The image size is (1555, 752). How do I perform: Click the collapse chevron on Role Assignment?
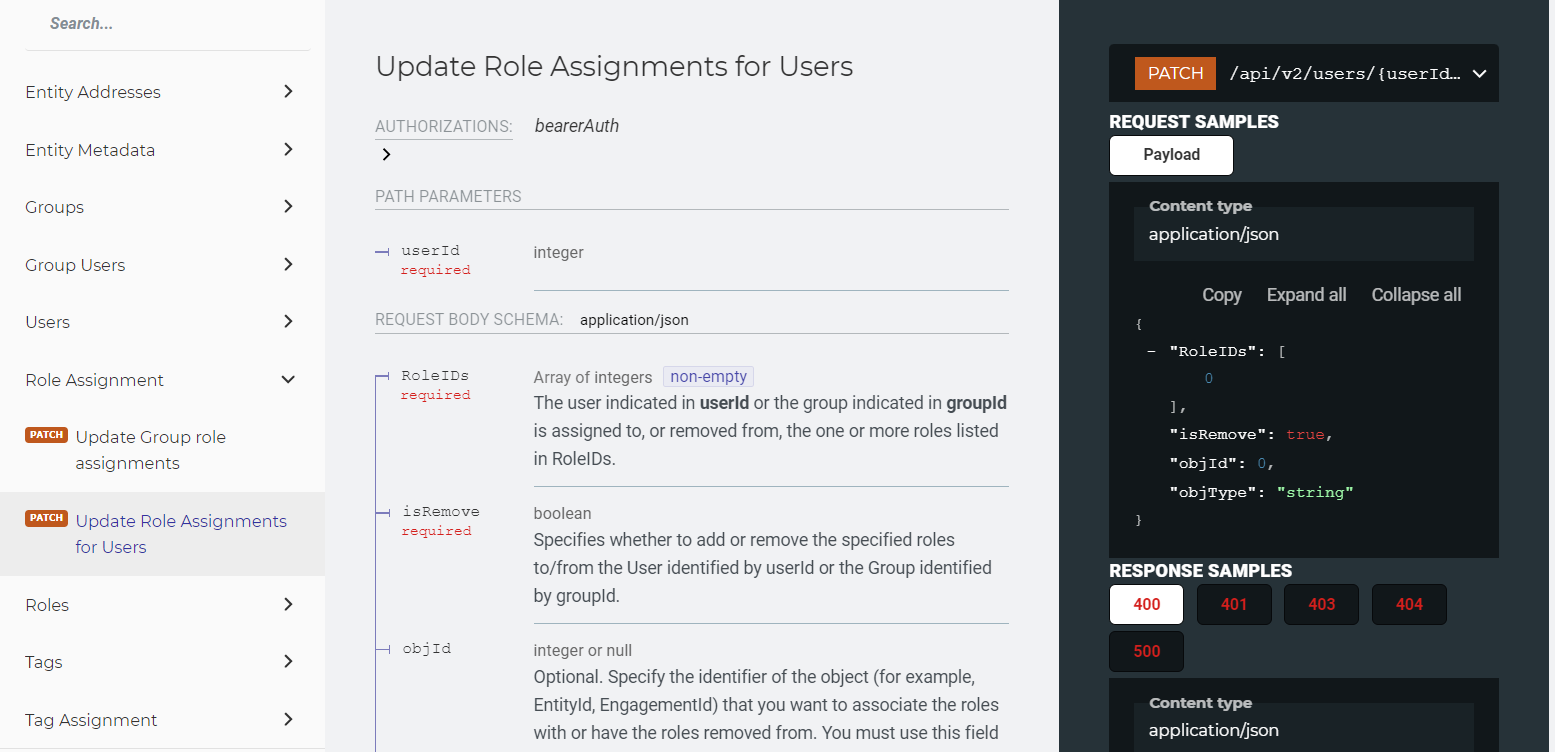tap(288, 380)
